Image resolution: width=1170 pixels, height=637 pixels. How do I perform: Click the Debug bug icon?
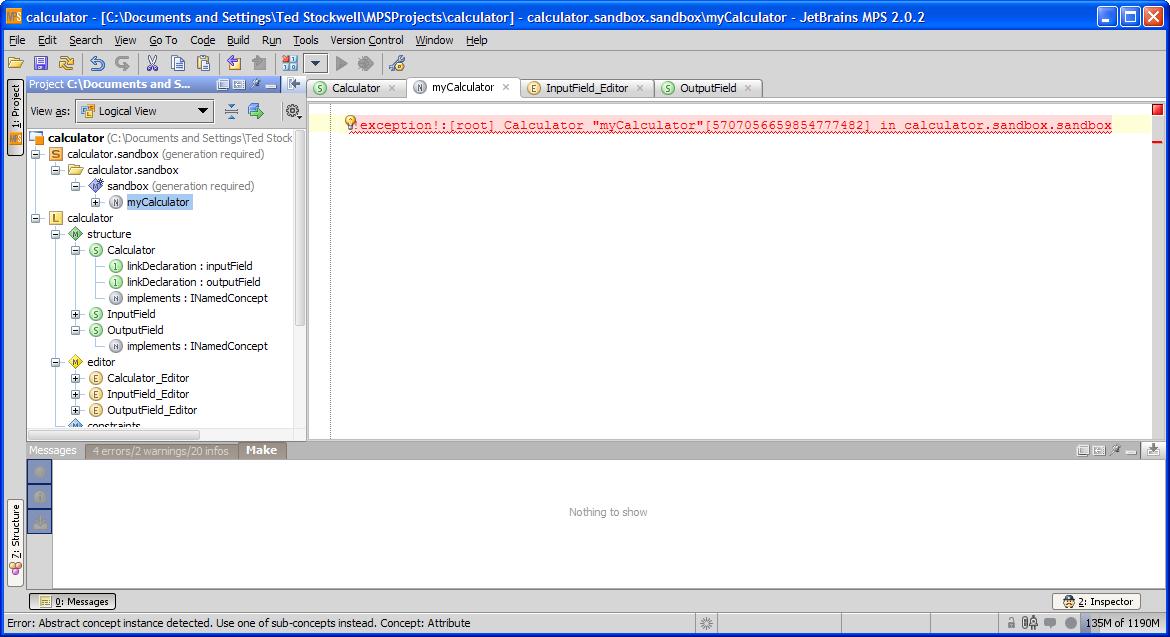point(366,63)
